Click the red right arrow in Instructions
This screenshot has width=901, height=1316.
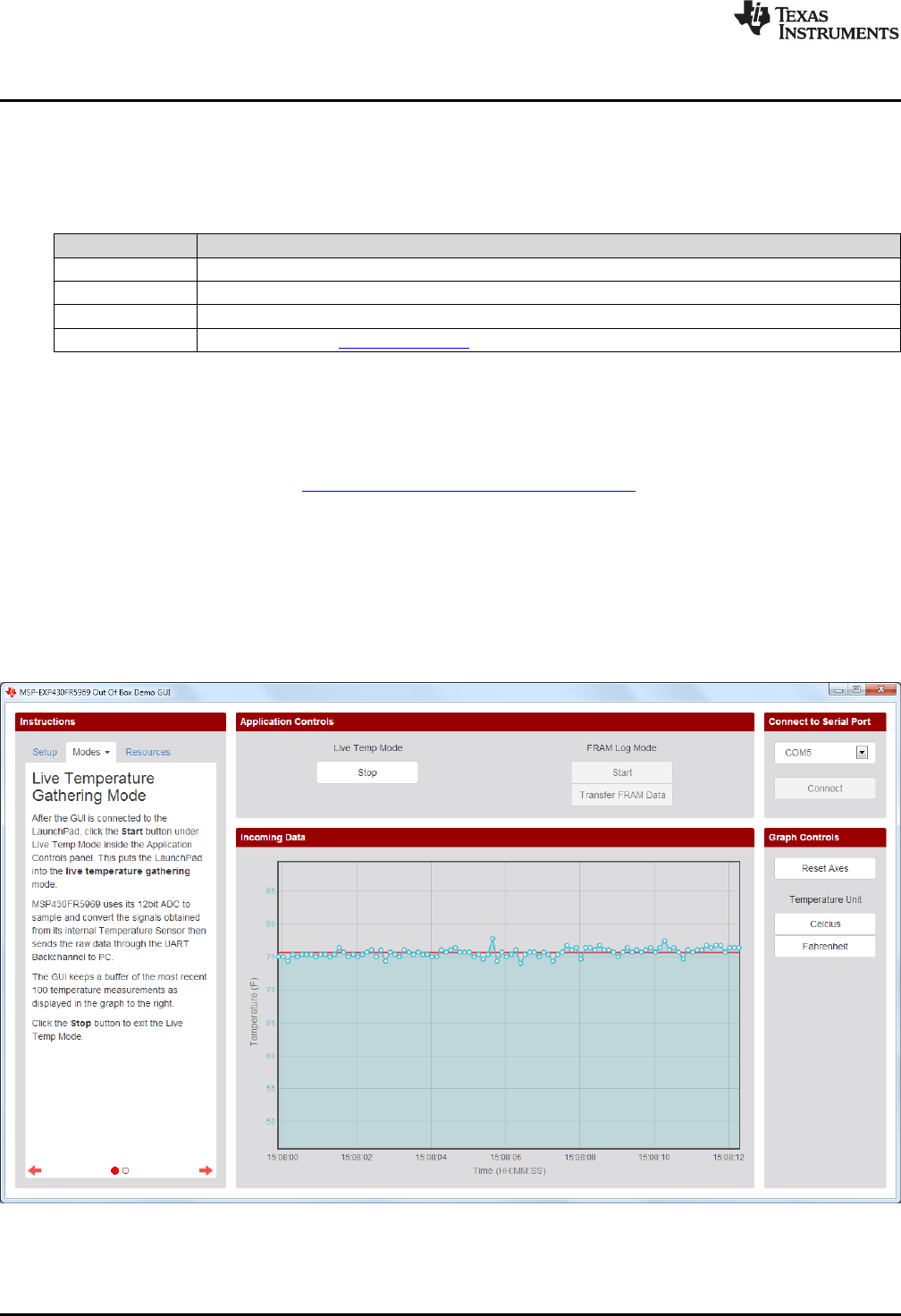tap(206, 1170)
